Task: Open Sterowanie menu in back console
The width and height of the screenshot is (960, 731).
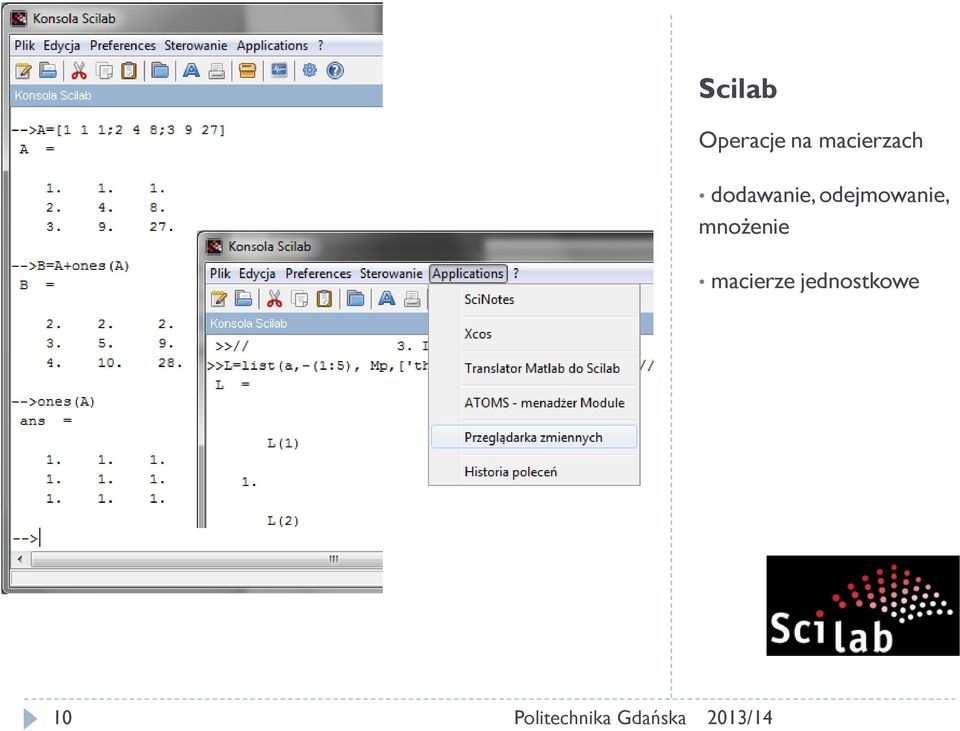Action: 196,45
